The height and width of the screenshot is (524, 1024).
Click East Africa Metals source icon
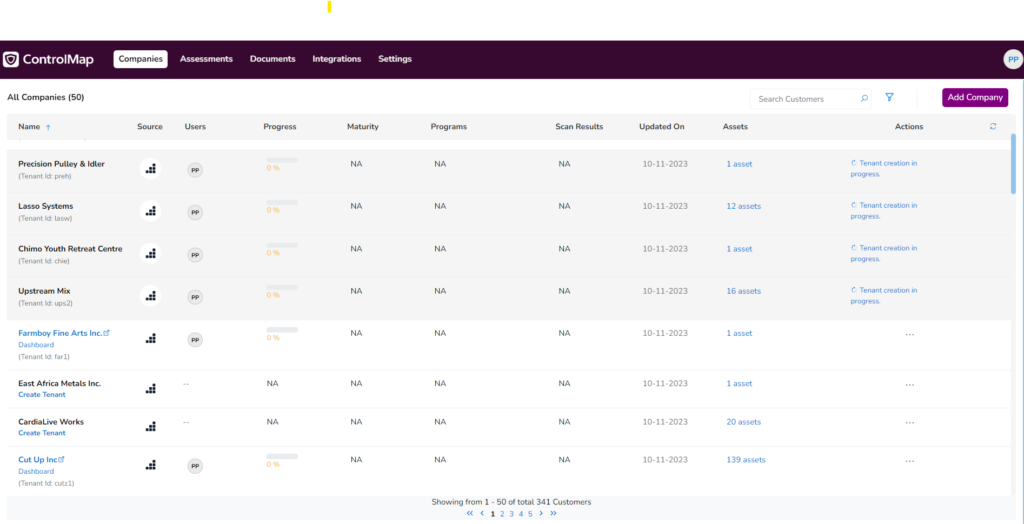(x=150, y=388)
